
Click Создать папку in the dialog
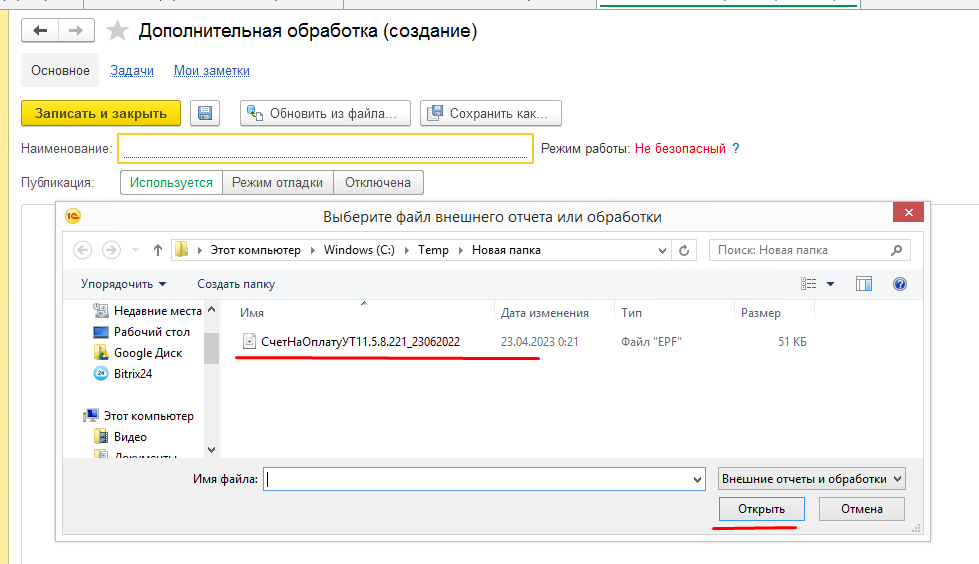click(236, 284)
